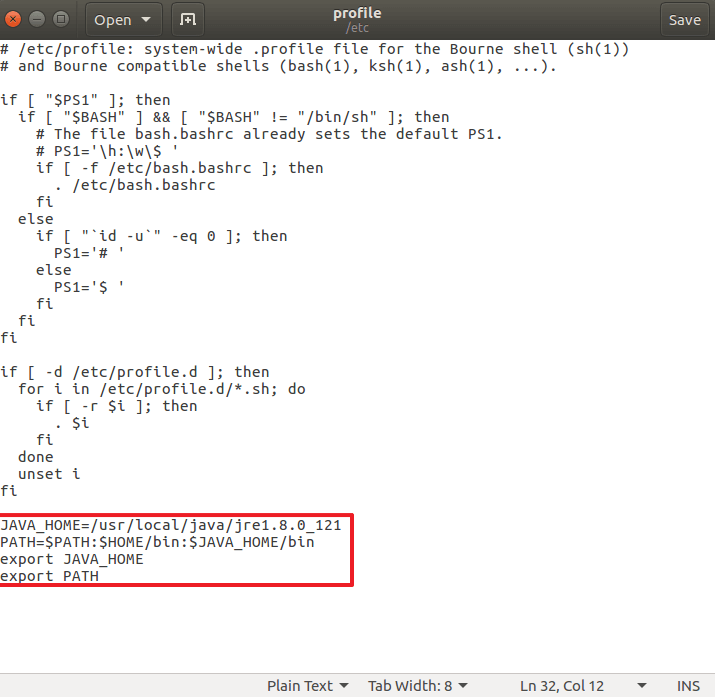Click the profile title in the header bar

pos(359,14)
